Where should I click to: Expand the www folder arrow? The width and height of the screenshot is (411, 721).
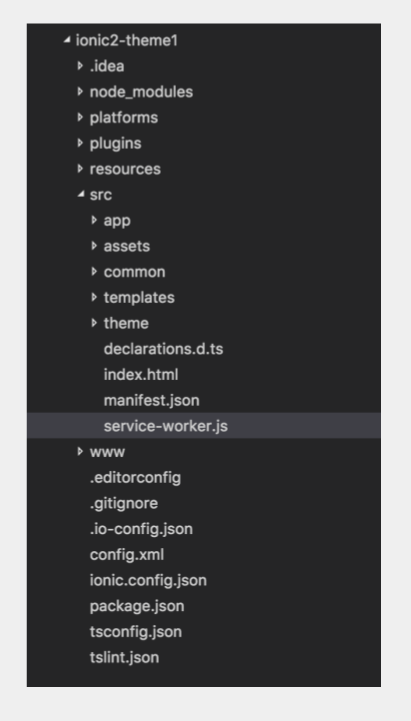80,452
